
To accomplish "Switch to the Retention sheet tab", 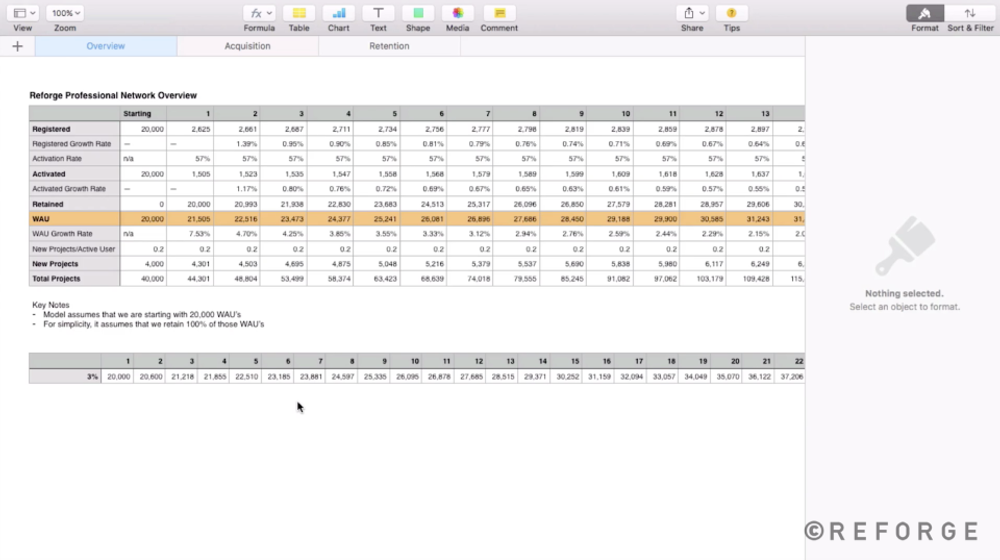I will 389,46.
